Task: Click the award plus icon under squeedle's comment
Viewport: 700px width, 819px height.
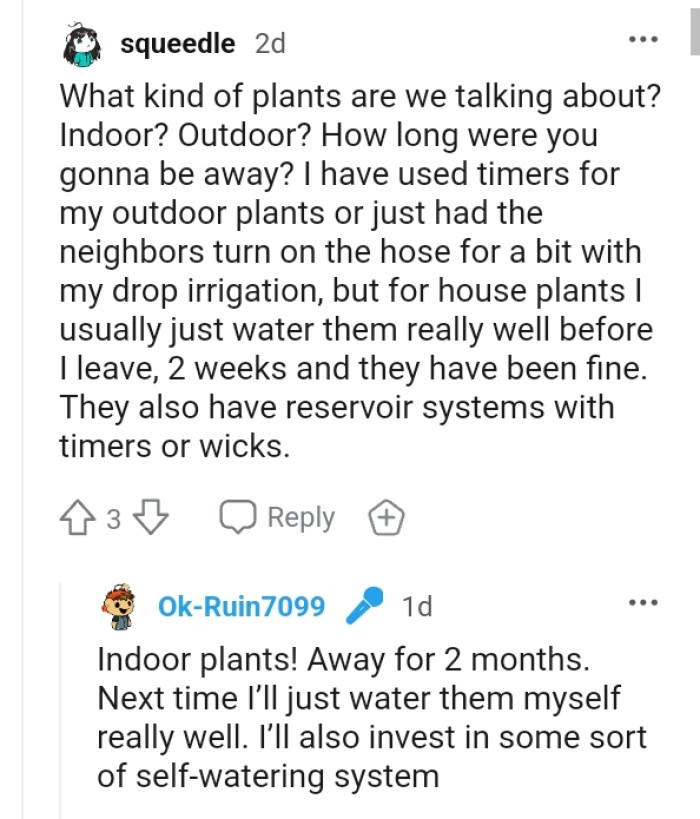Action: [385, 517]
